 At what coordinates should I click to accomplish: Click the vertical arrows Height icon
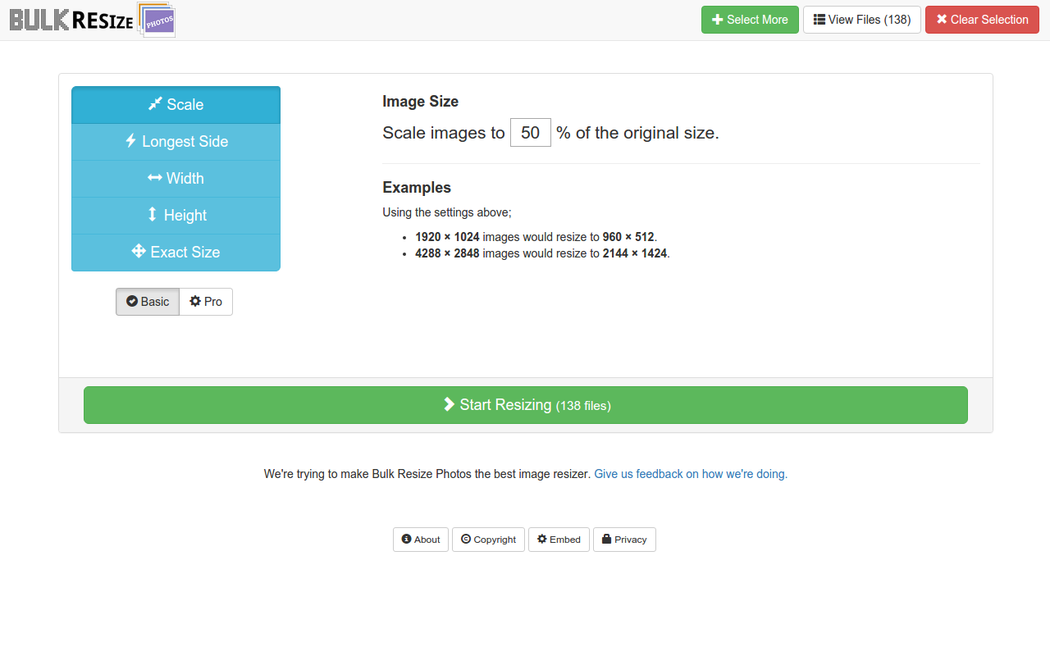152,215
